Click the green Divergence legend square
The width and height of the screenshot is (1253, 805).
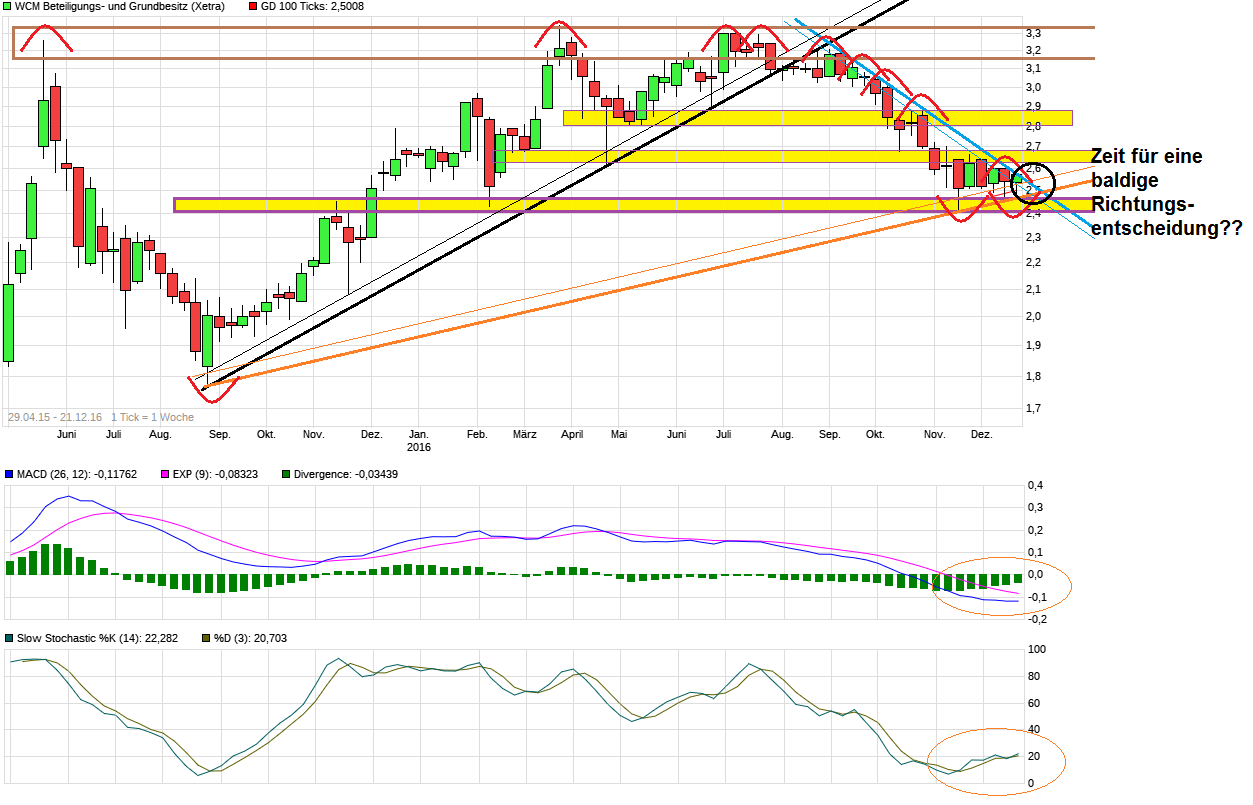287,473
